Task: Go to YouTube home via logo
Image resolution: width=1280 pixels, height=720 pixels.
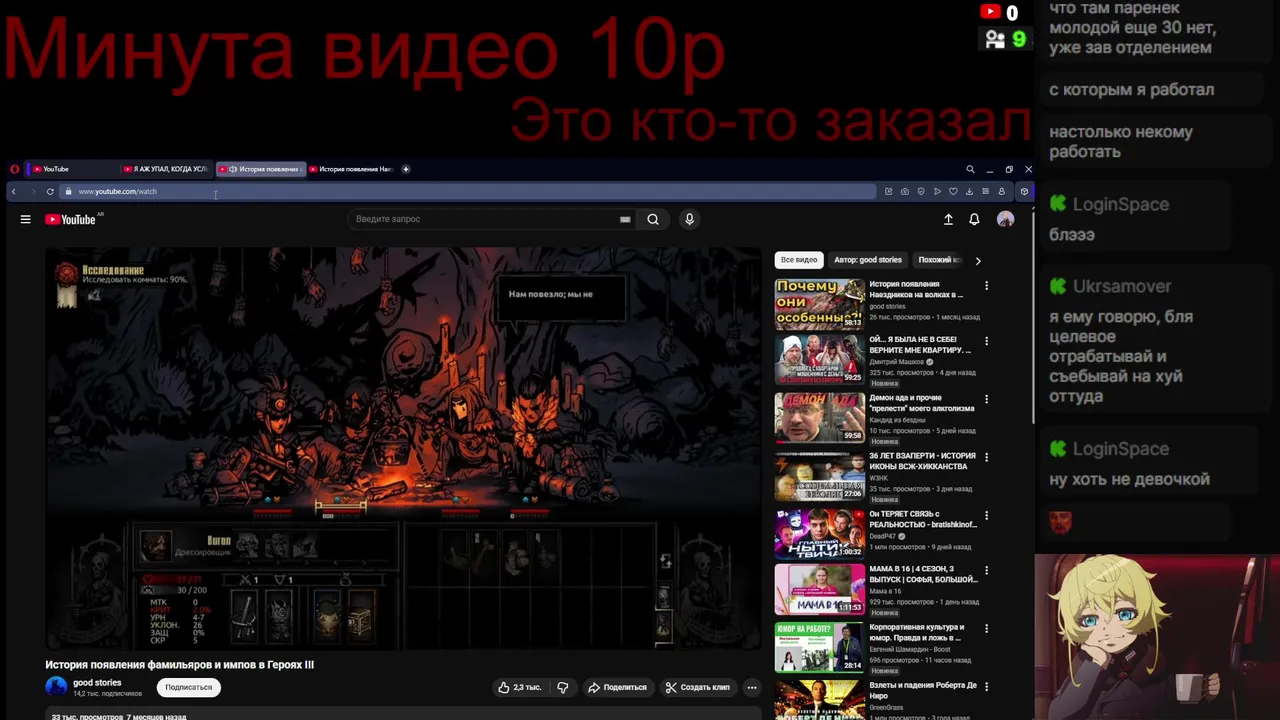Action: click(x=71, y=219)
